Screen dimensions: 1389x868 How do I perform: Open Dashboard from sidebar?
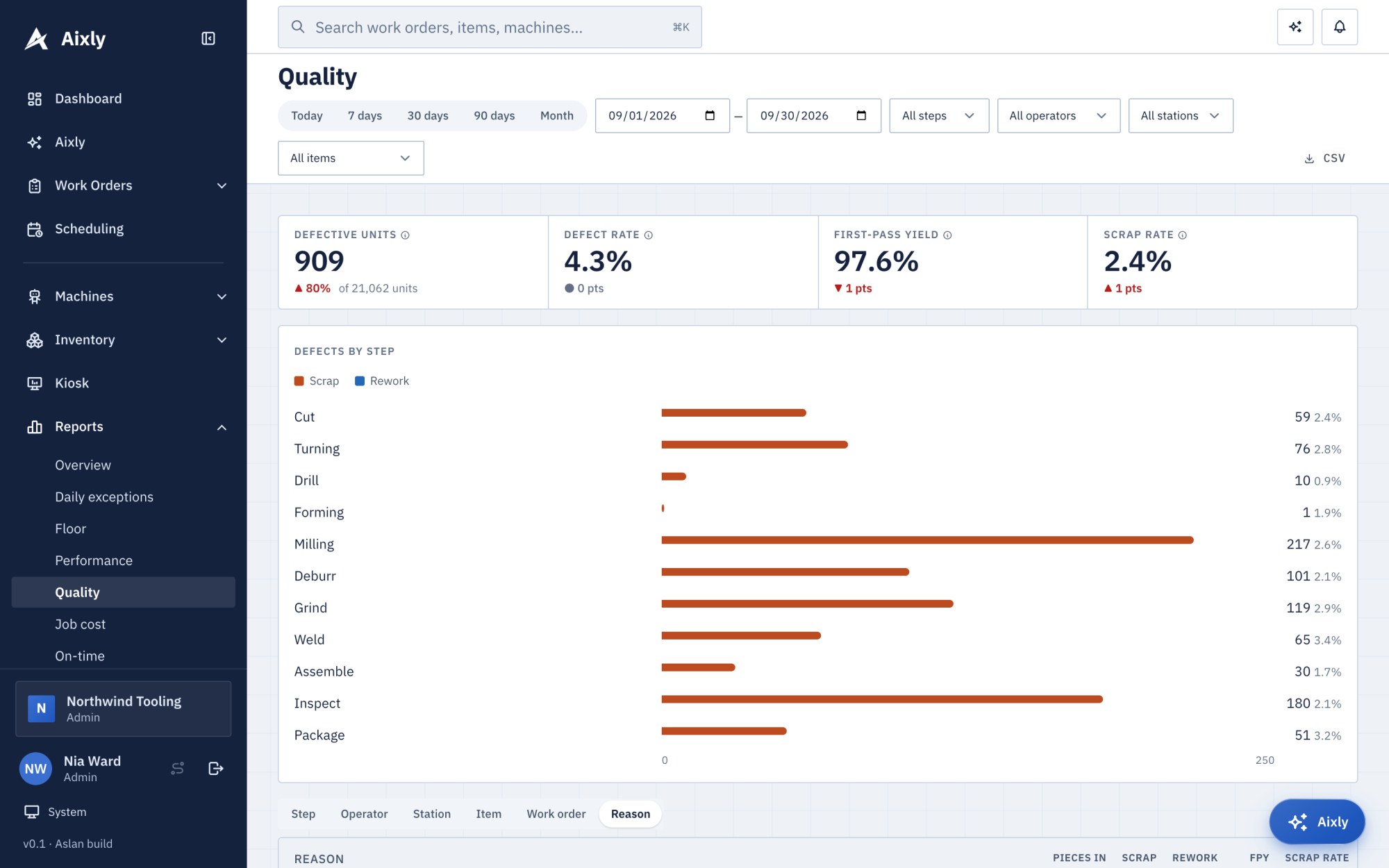point(124,99)
